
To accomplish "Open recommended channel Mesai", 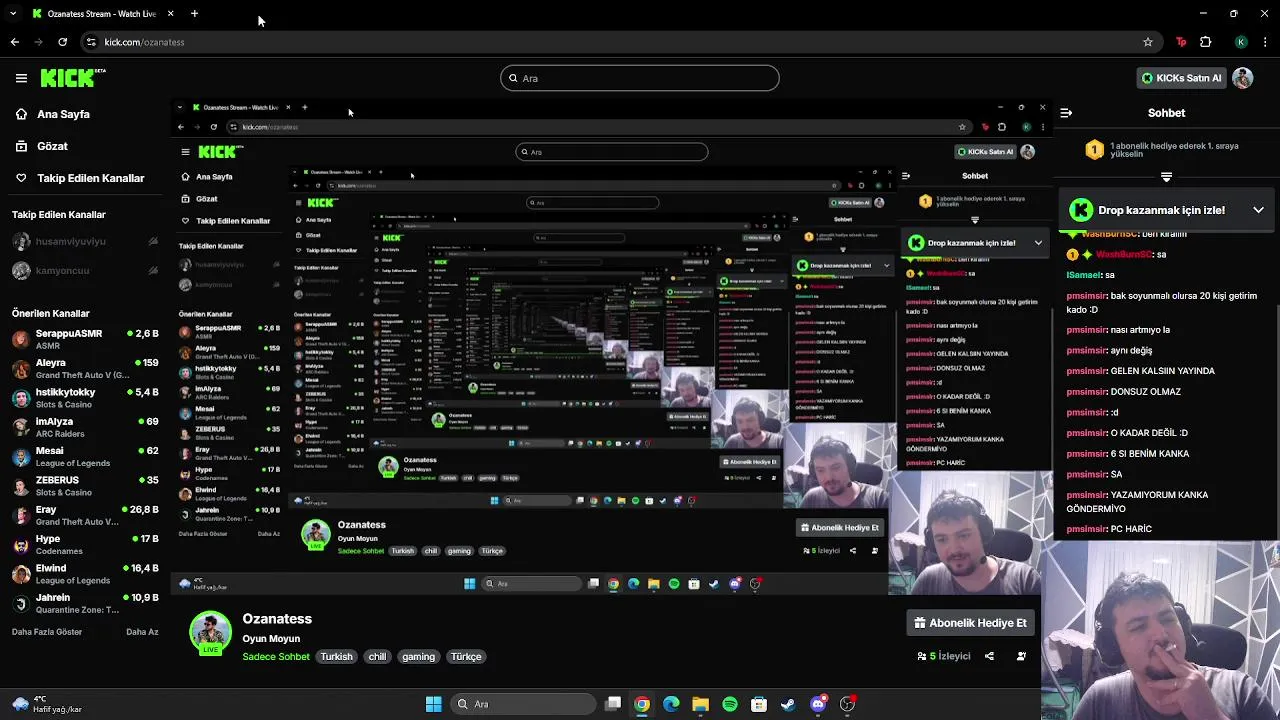I will point(85,456).
